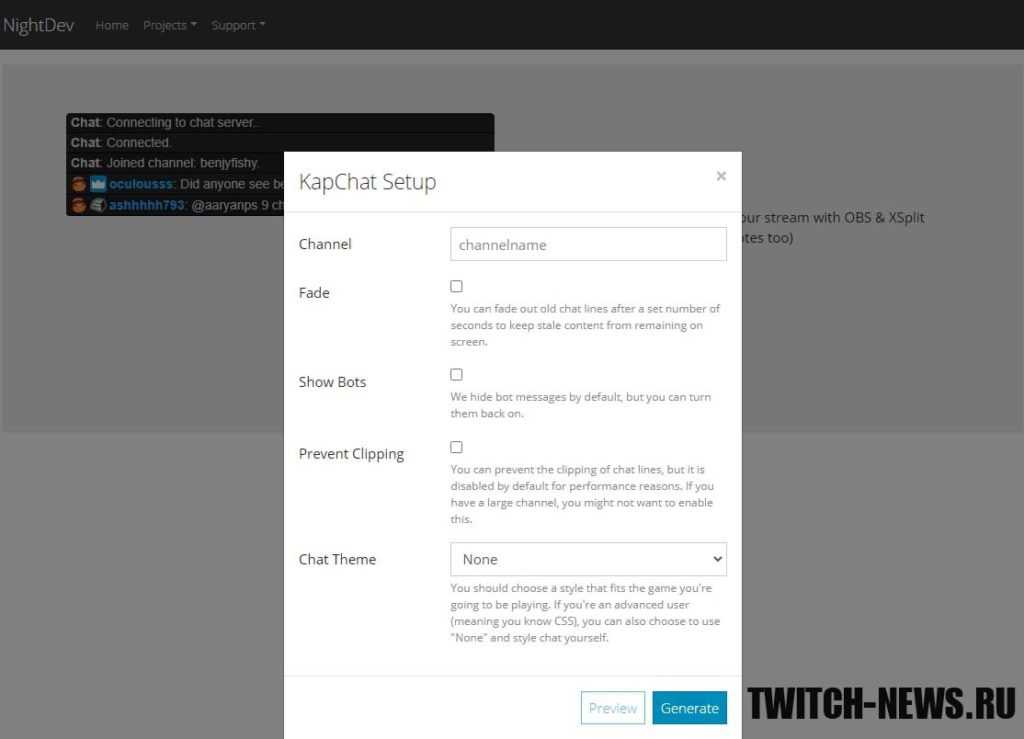
Task: Click the avatar icon on ashhhhh793 row
Action: 79,205
